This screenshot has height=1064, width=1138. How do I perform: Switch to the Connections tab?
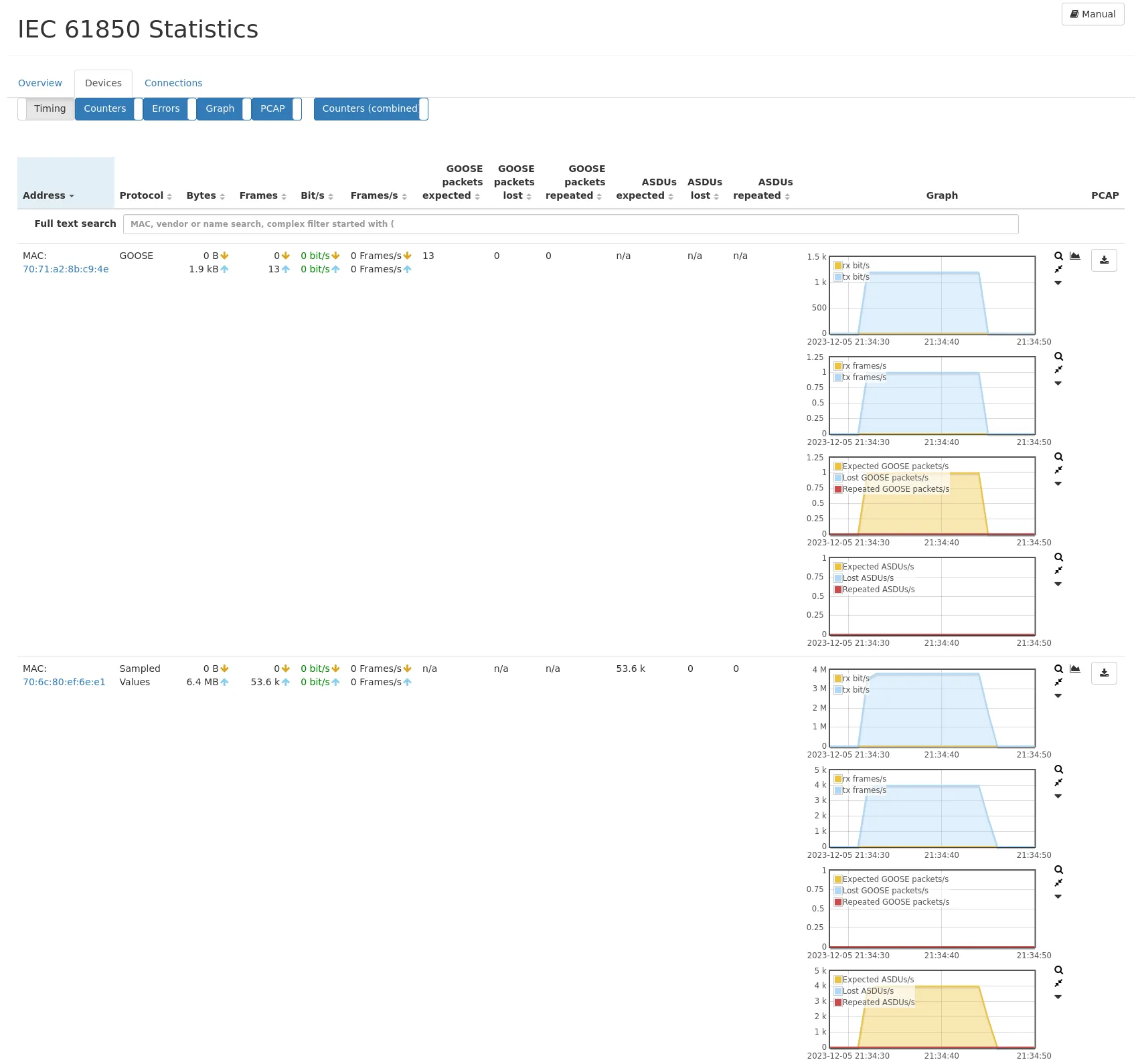pyautogui.click(x=173, y=83)
